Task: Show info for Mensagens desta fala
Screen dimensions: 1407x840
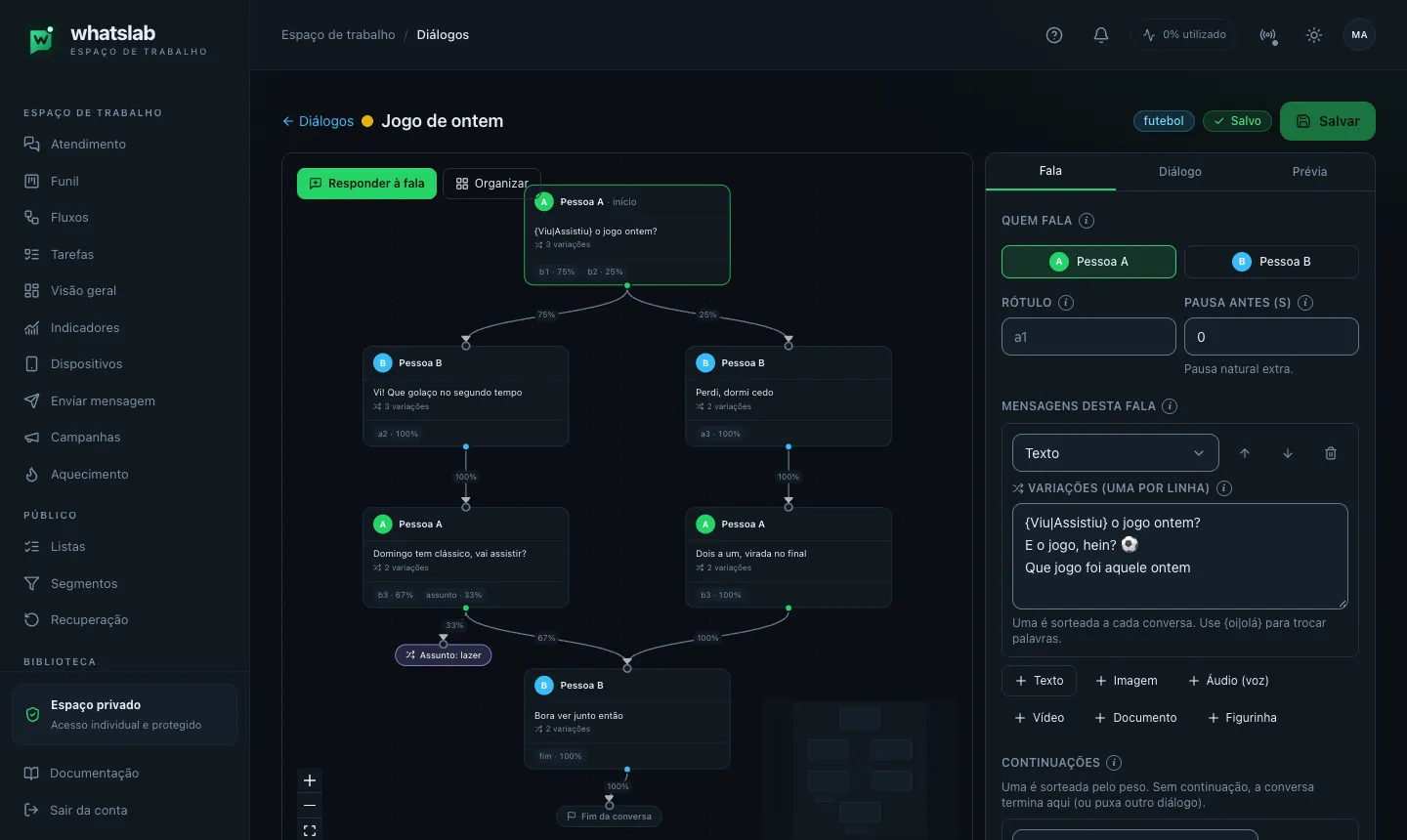Action: 1170,406
